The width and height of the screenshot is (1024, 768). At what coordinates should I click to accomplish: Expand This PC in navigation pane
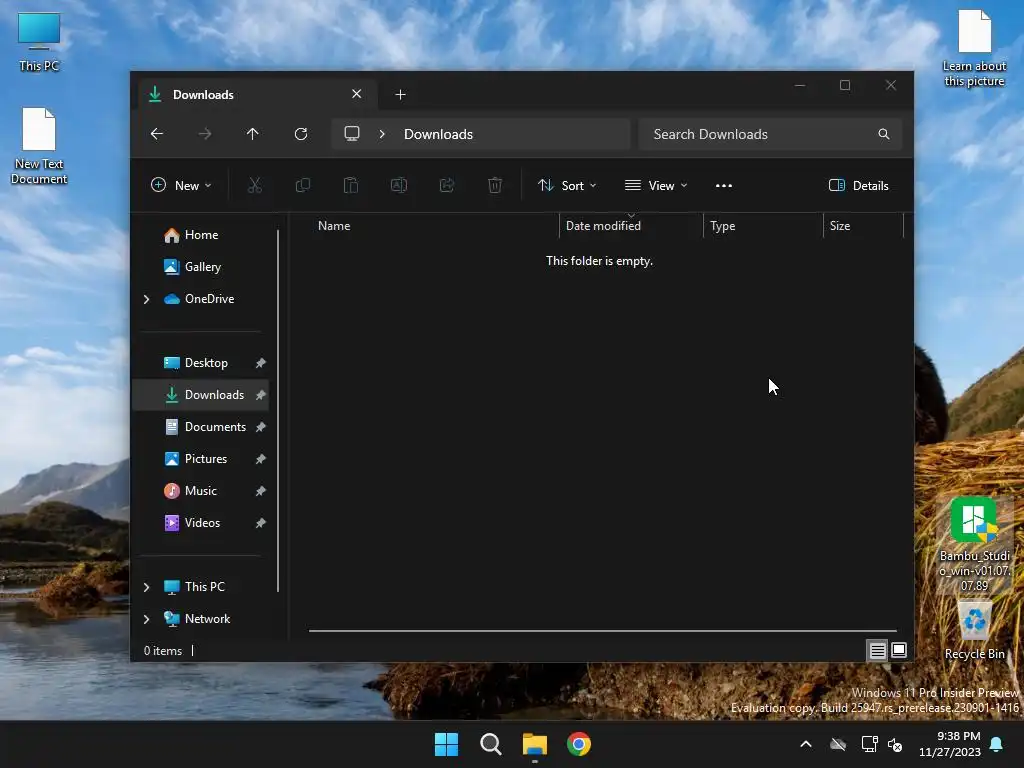tap(146, 587)
